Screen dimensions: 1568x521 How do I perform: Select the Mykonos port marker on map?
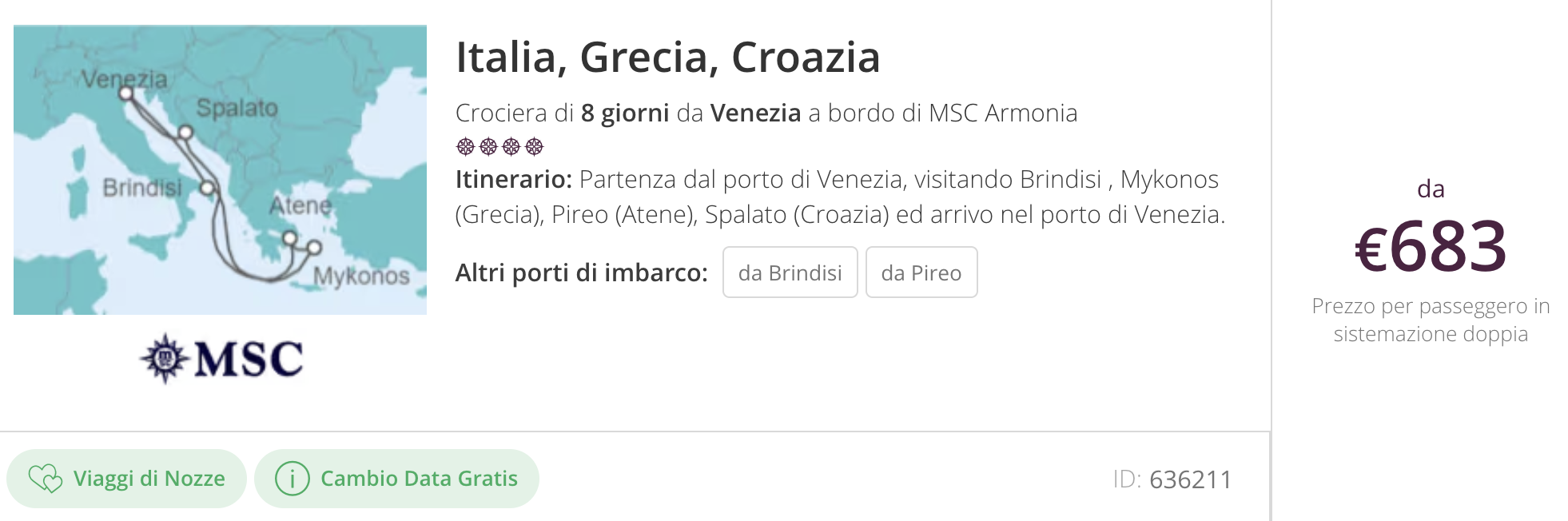[314, 248]
